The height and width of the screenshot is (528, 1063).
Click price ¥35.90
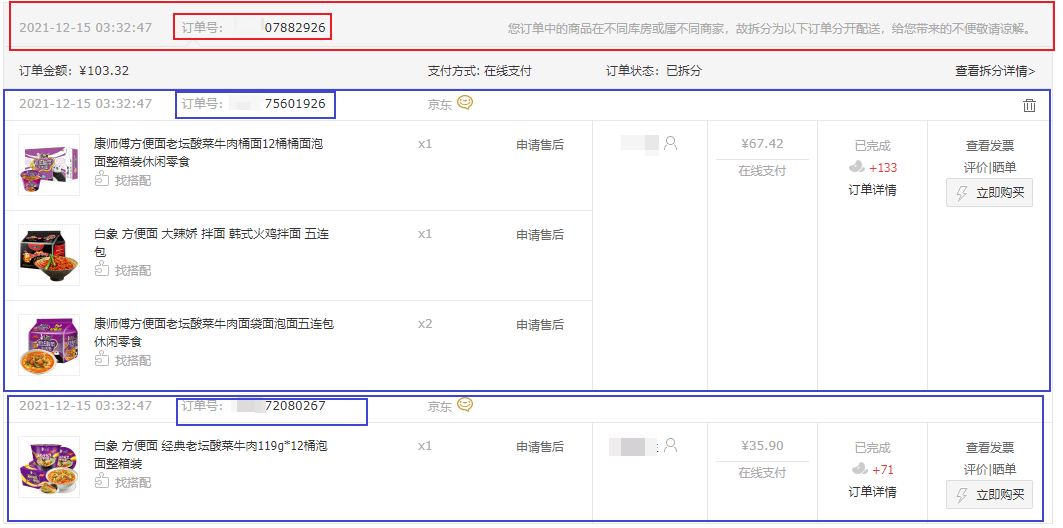click(x=763, y=446)
